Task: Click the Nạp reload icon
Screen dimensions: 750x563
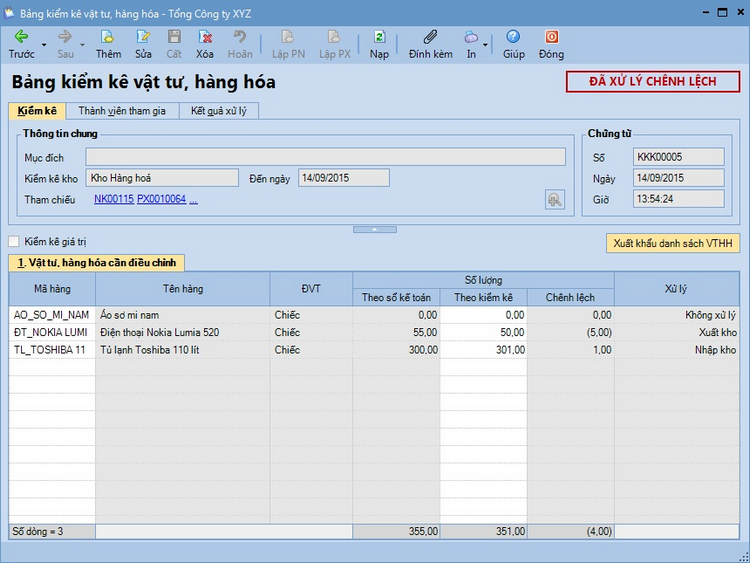Action: pos(379,37)
